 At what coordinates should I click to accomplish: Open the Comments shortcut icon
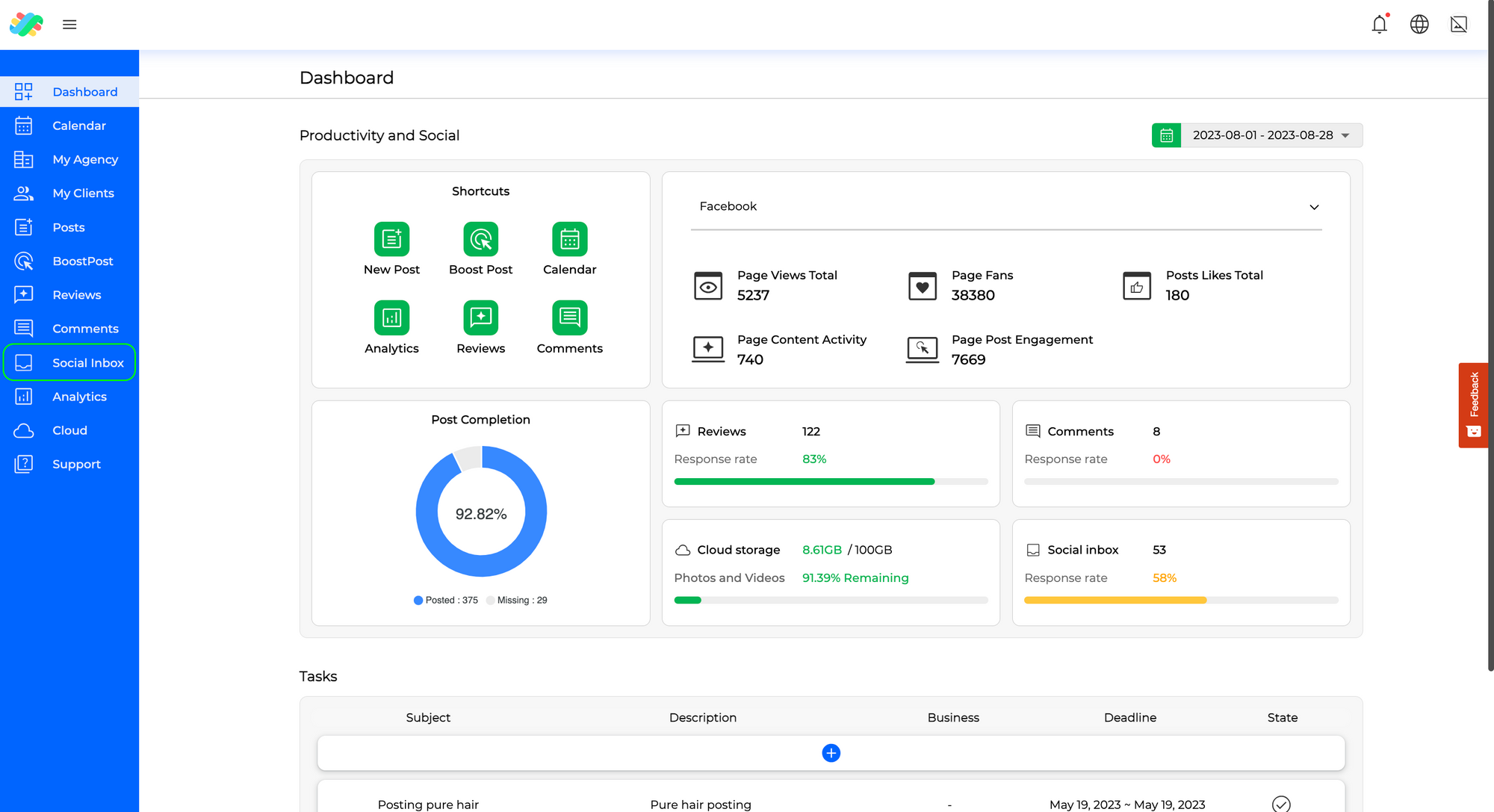[x=569, y=318]
